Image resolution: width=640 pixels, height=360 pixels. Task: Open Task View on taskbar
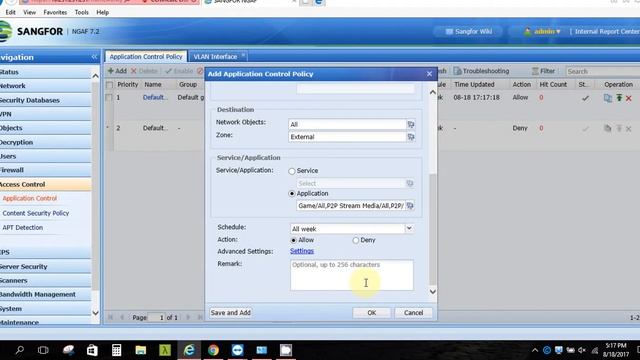click(43, 350)
